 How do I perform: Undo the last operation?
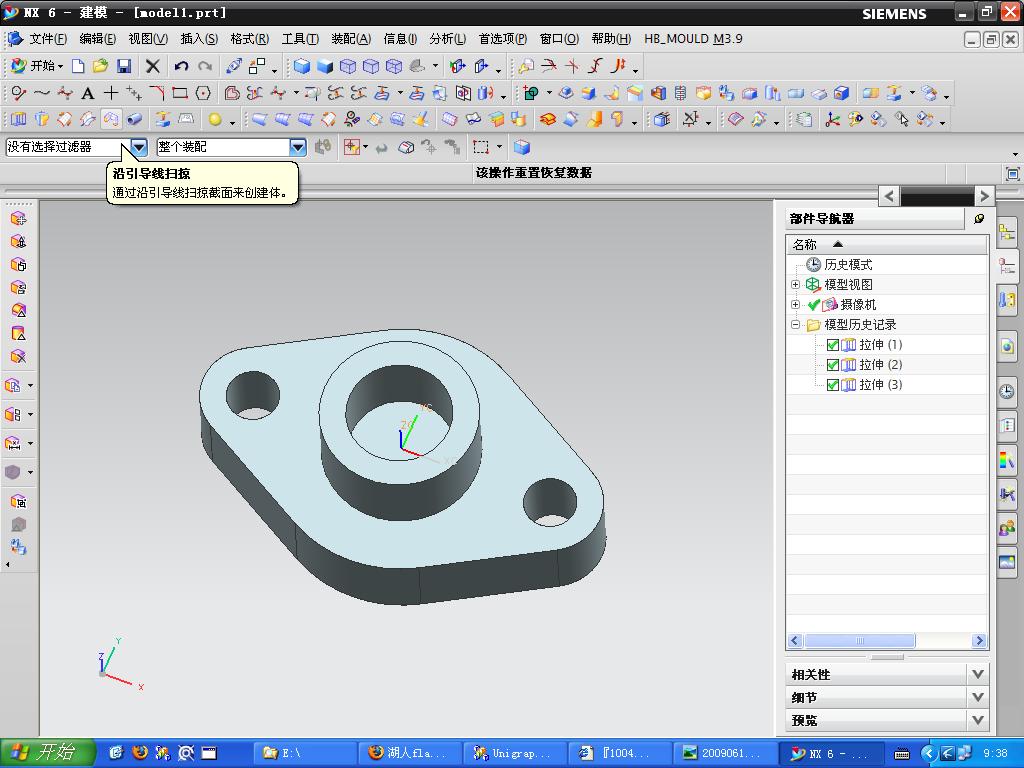(x=181, y=66)
